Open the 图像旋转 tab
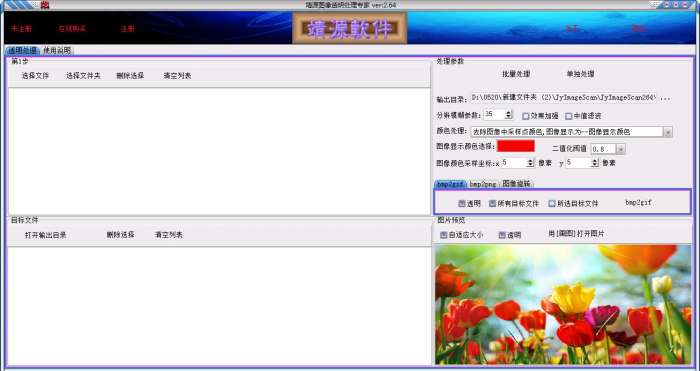 click(517, 183)
